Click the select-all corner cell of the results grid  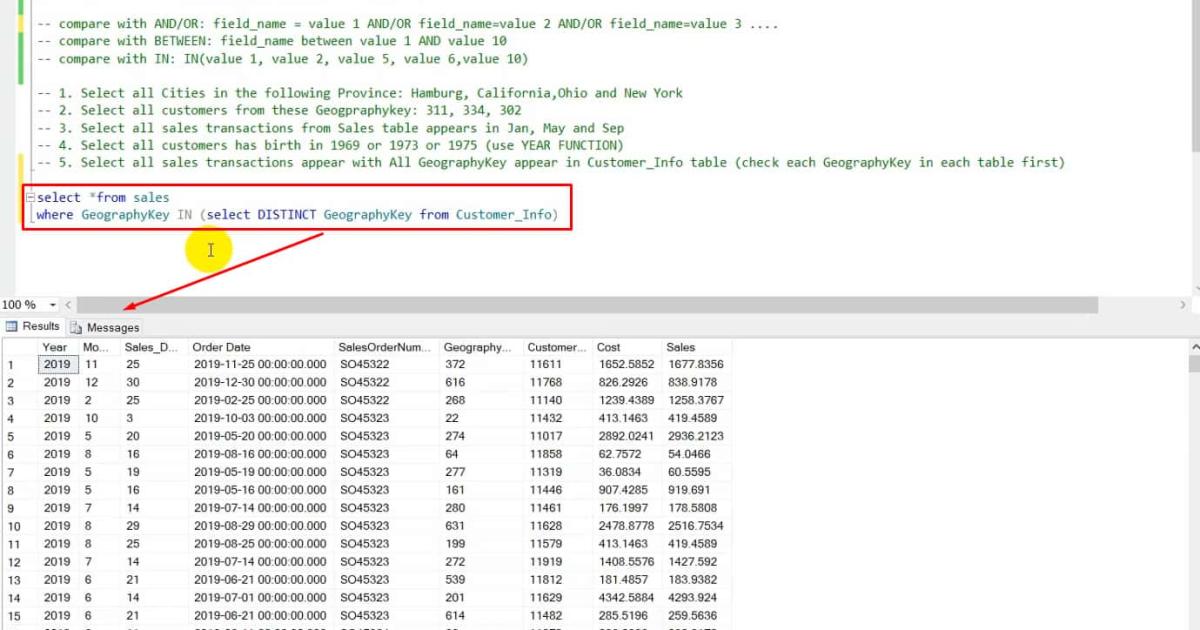(x=19, y=347)
